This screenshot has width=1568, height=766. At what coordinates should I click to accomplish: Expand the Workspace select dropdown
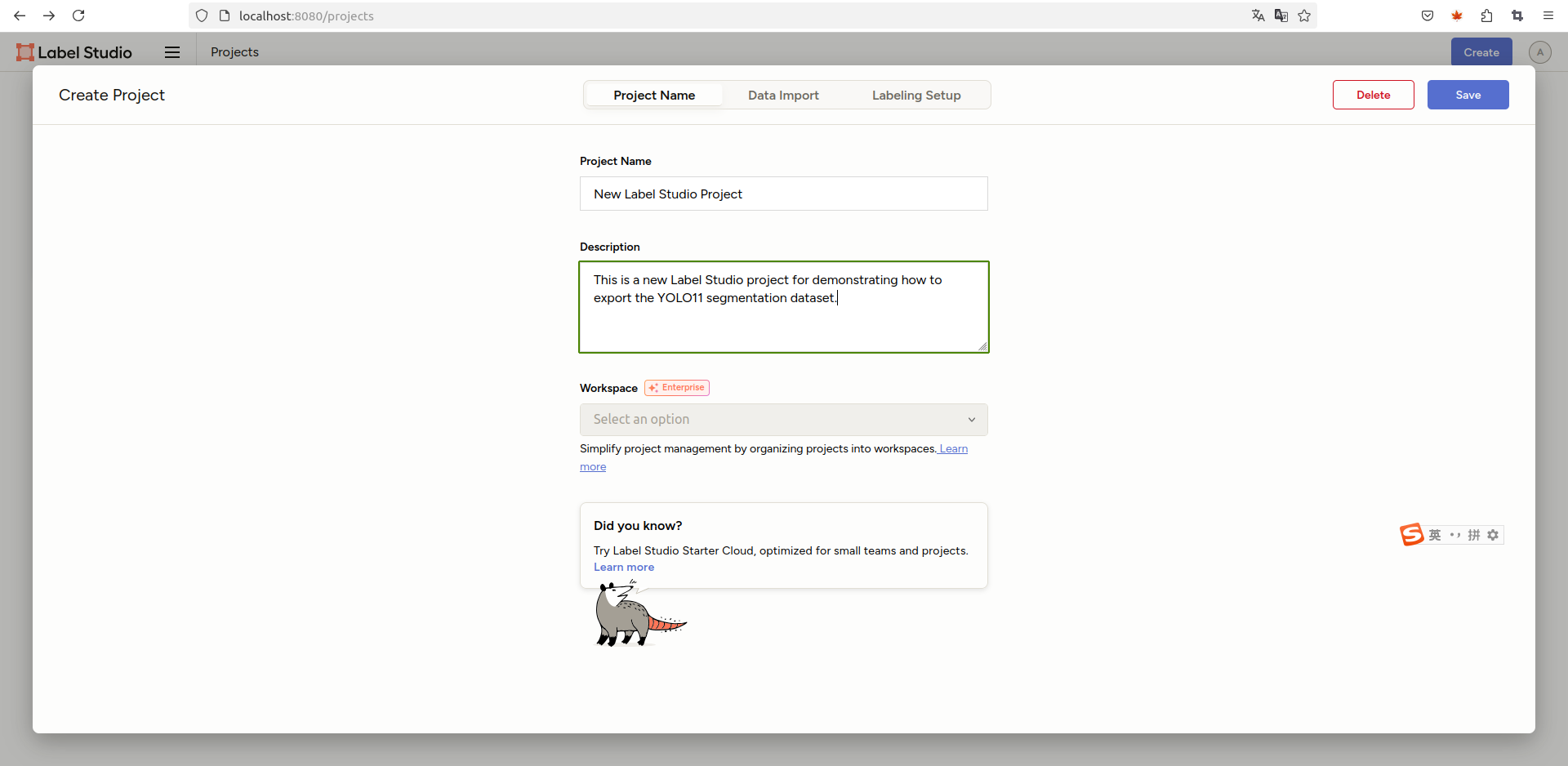click(x=783, y=420)
